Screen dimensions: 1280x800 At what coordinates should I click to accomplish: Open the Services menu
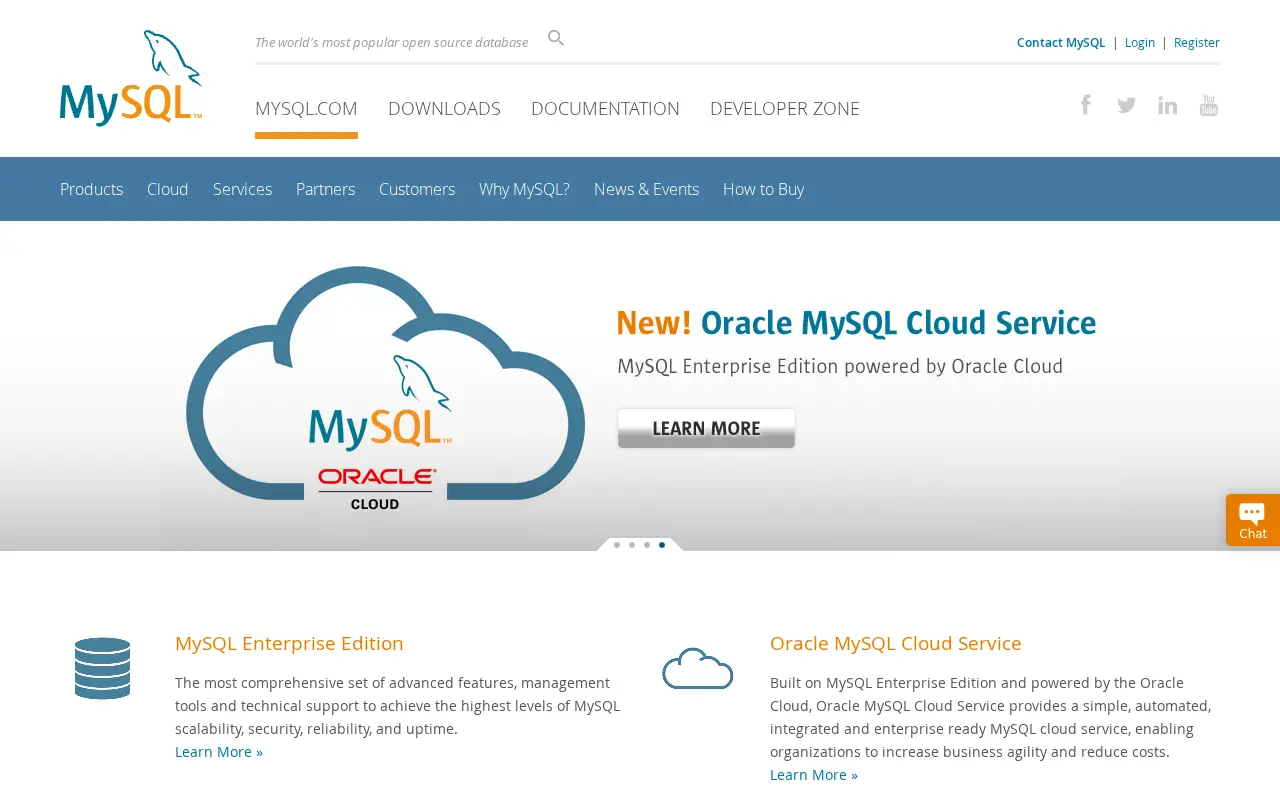tap(242, 189)
